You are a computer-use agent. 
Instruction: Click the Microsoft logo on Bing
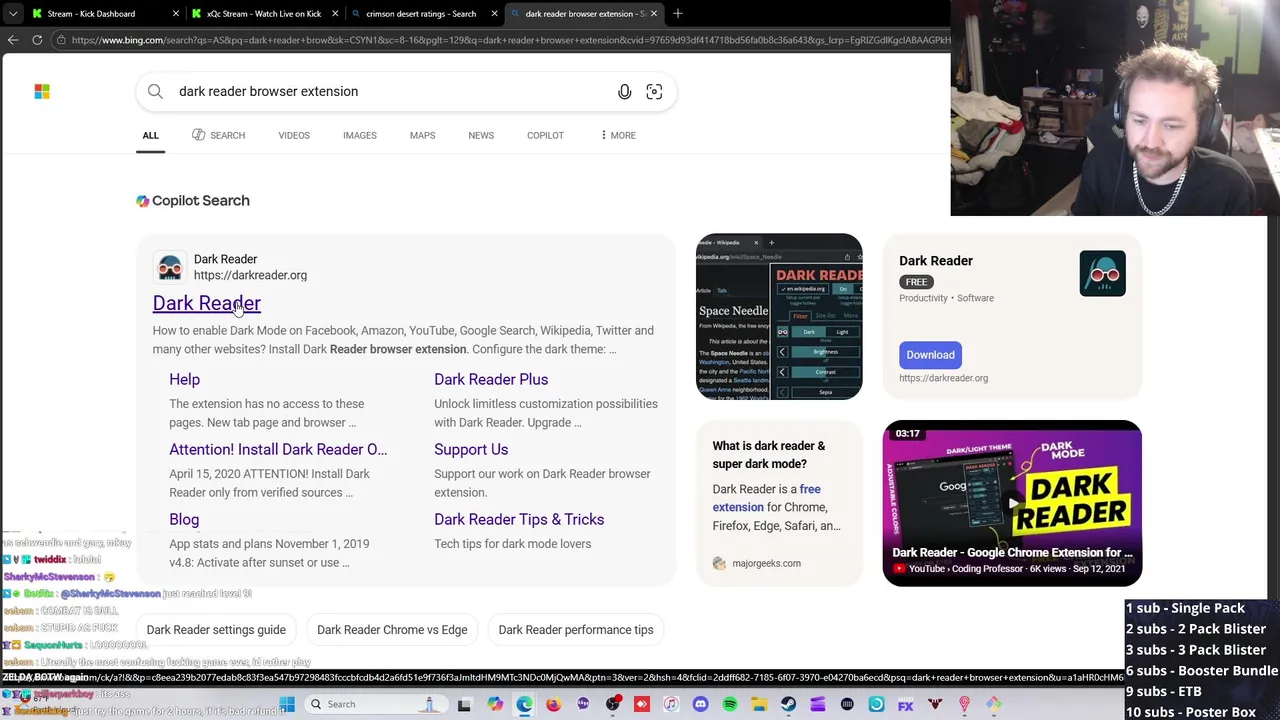(x=42, y=91)
